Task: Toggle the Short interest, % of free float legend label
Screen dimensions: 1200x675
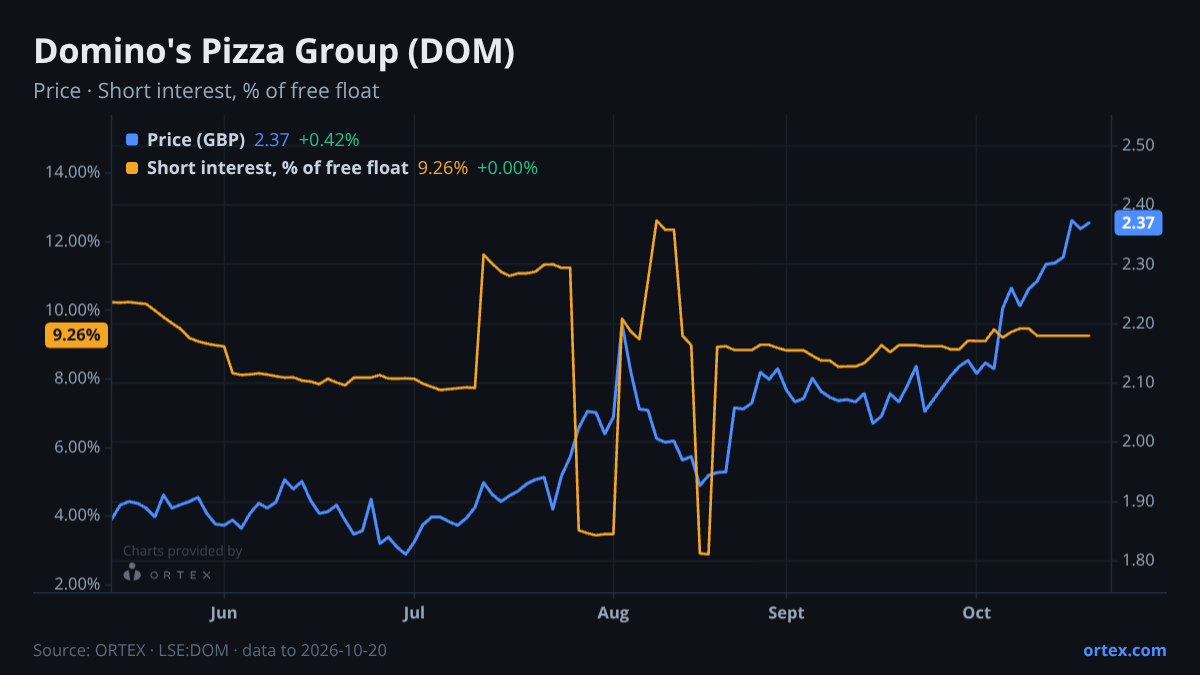Action: coord(278,168)
